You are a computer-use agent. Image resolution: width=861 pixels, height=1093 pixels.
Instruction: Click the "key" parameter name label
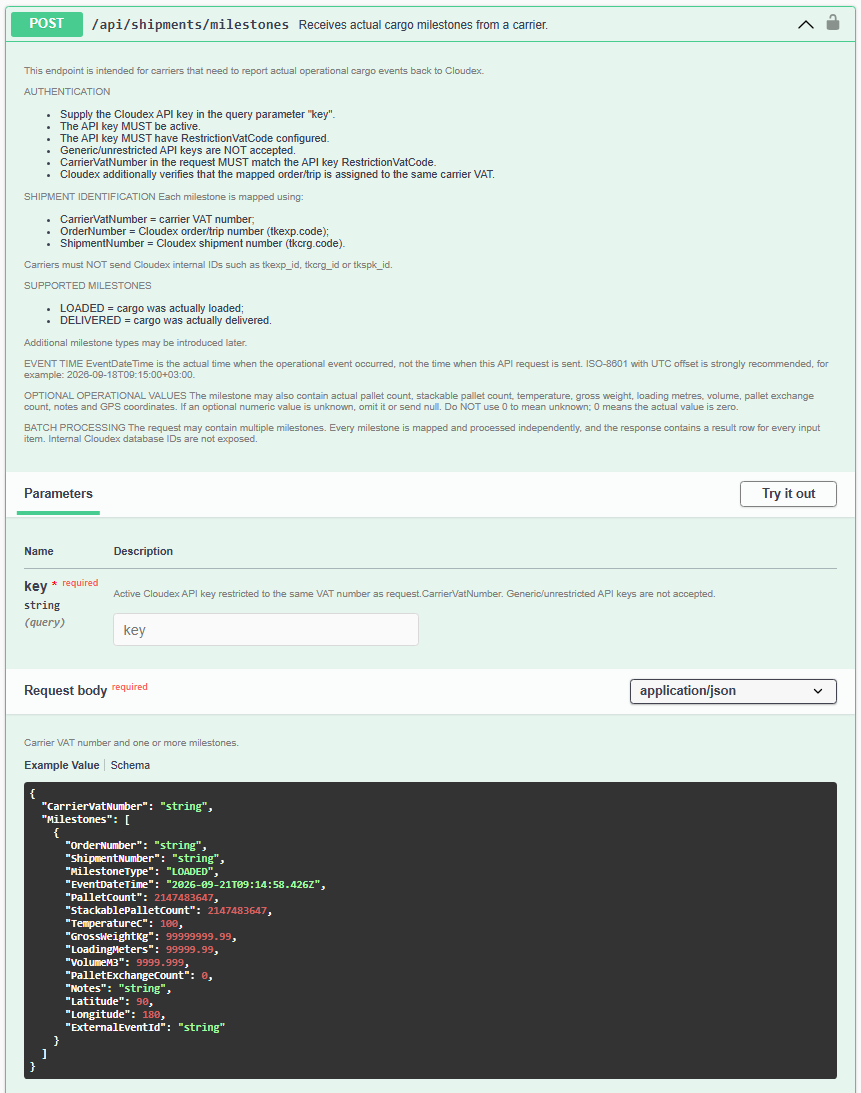coord(36,586)
